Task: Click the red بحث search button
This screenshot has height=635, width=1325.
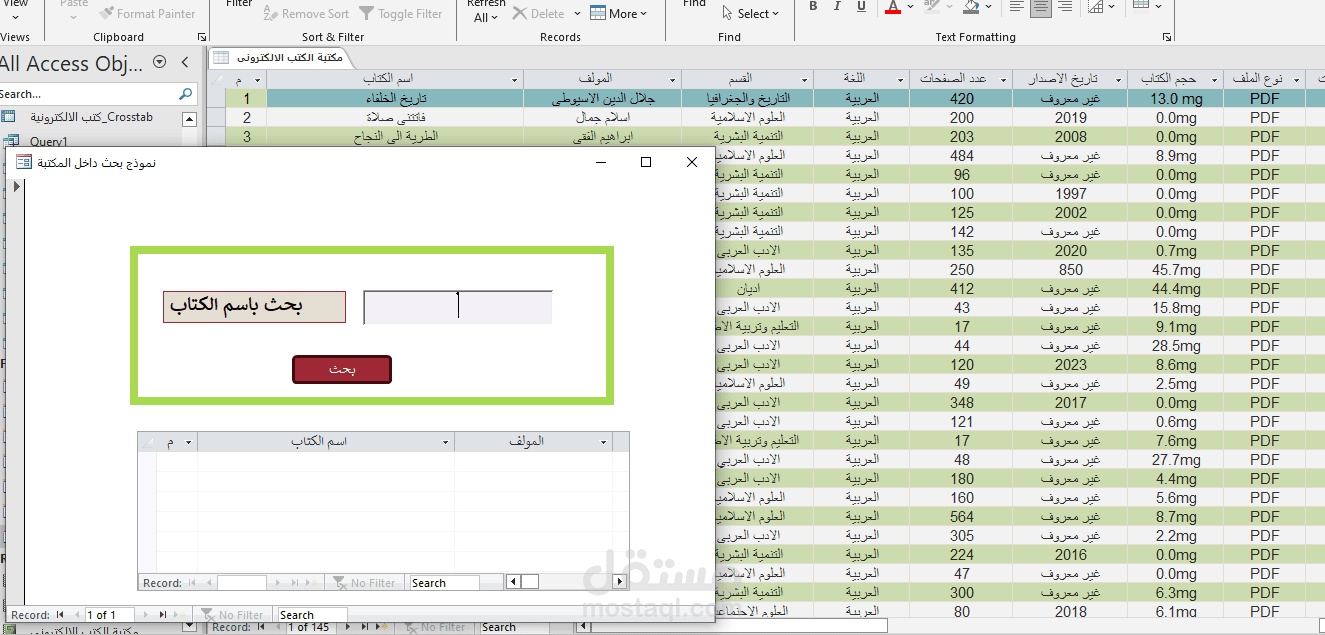Action: click(342, 369)
